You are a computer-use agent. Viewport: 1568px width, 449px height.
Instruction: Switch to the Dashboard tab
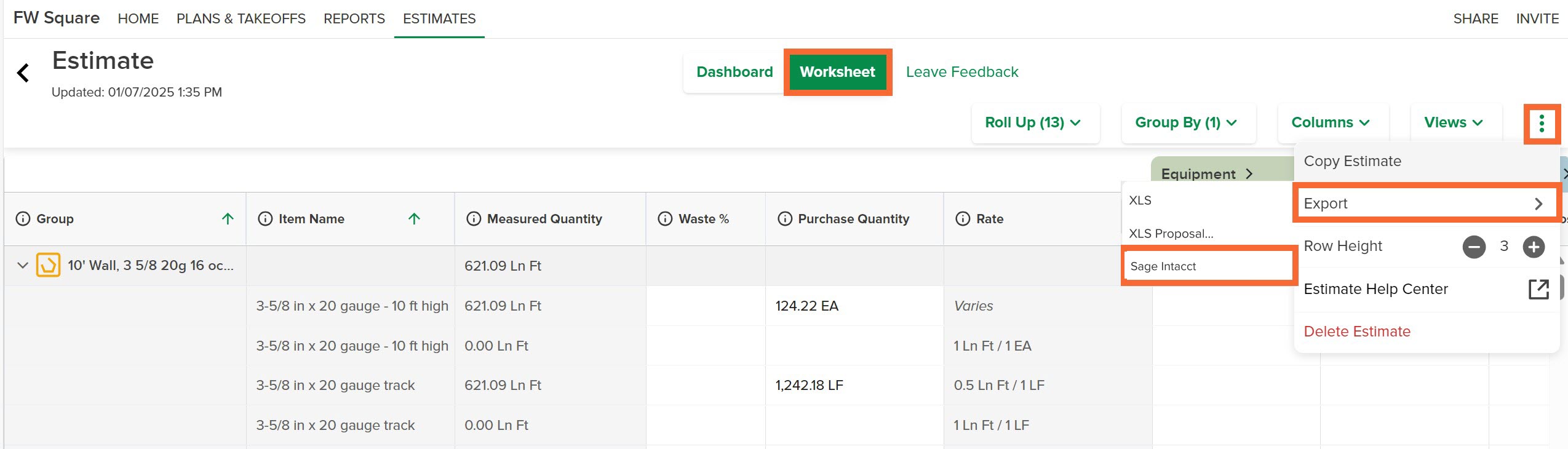[734, 72]
